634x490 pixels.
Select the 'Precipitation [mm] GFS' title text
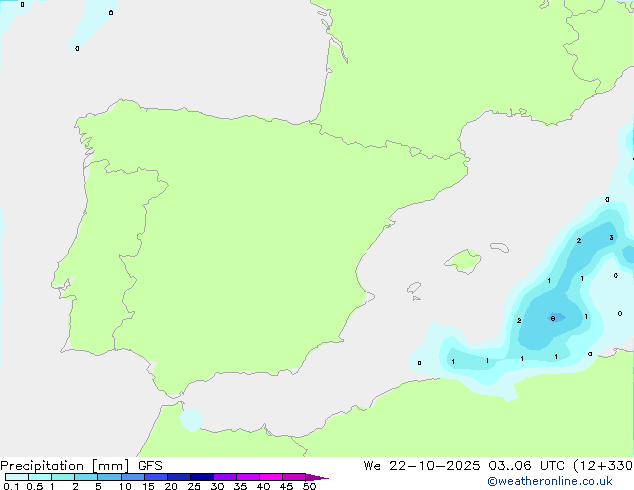click(x=81, y=466)
